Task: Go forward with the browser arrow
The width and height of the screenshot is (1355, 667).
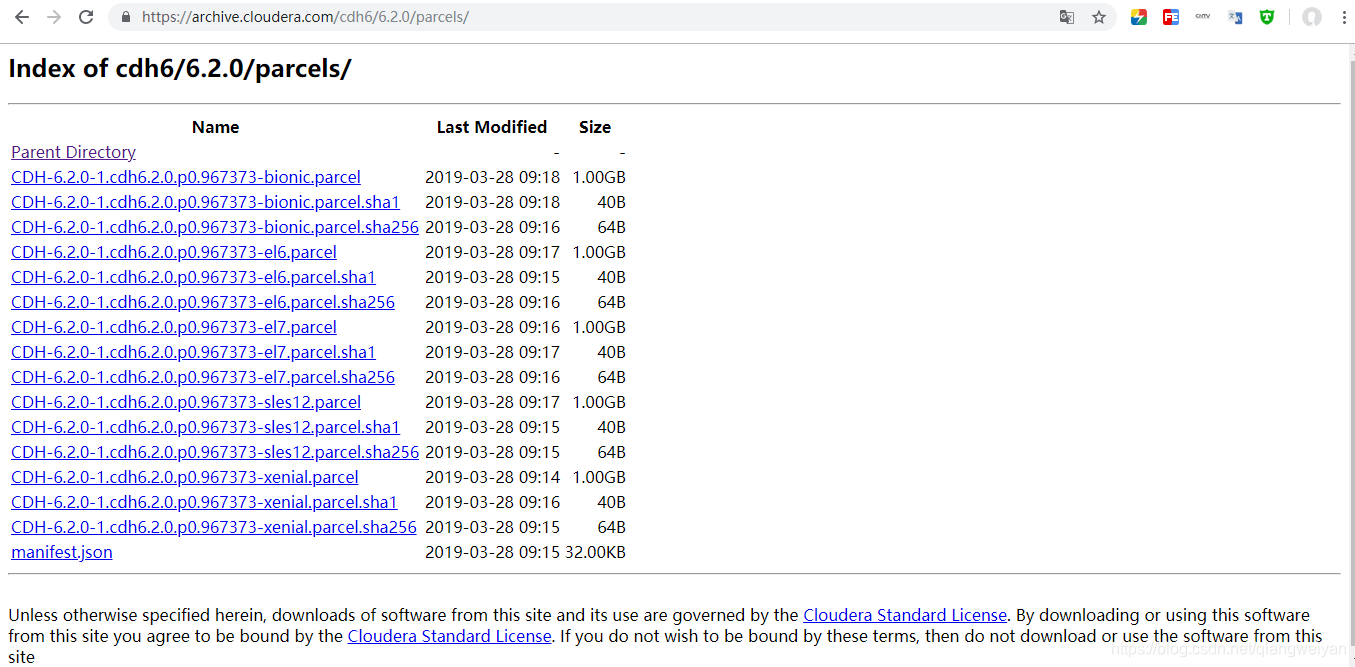Action: click(54, 17)
